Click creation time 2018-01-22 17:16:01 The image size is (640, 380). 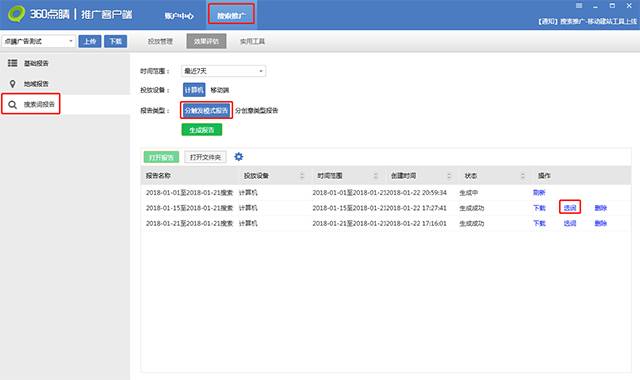(416, 223)
